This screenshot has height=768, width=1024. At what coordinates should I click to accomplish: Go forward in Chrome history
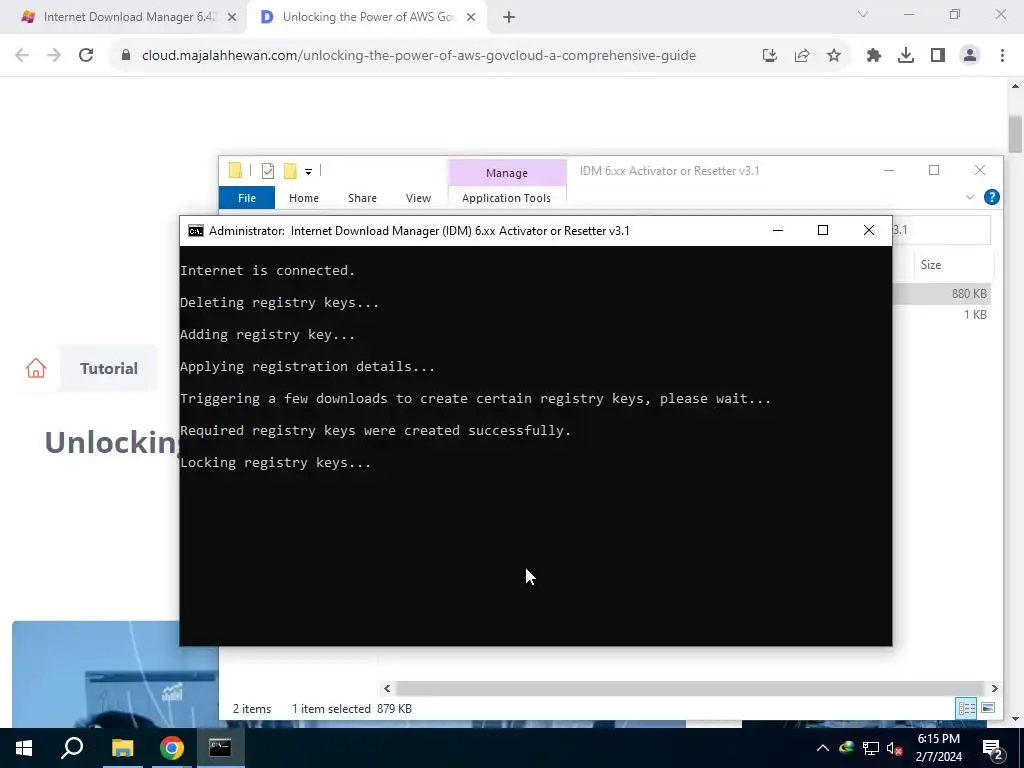click(54, 56)
